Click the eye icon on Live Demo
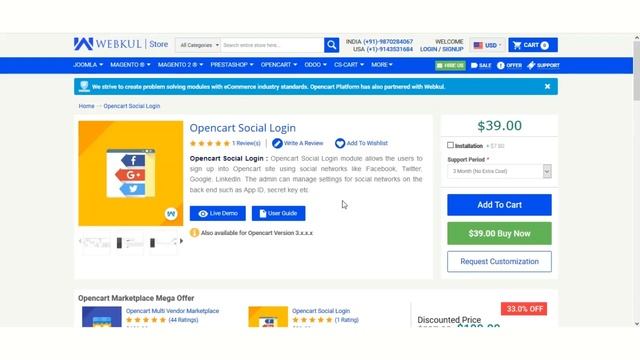 pyautogui.click(x=203, y=213)
